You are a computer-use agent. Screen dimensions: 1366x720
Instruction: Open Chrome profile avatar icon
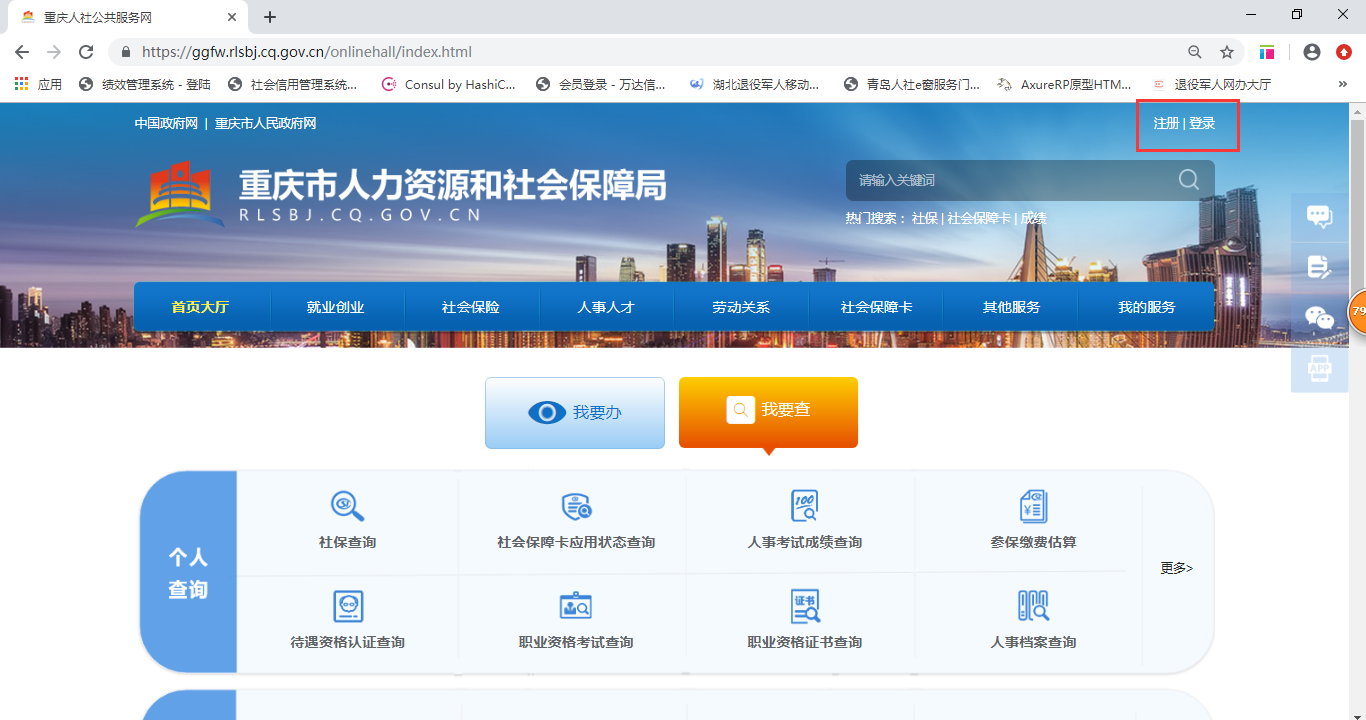[1312, 52]
